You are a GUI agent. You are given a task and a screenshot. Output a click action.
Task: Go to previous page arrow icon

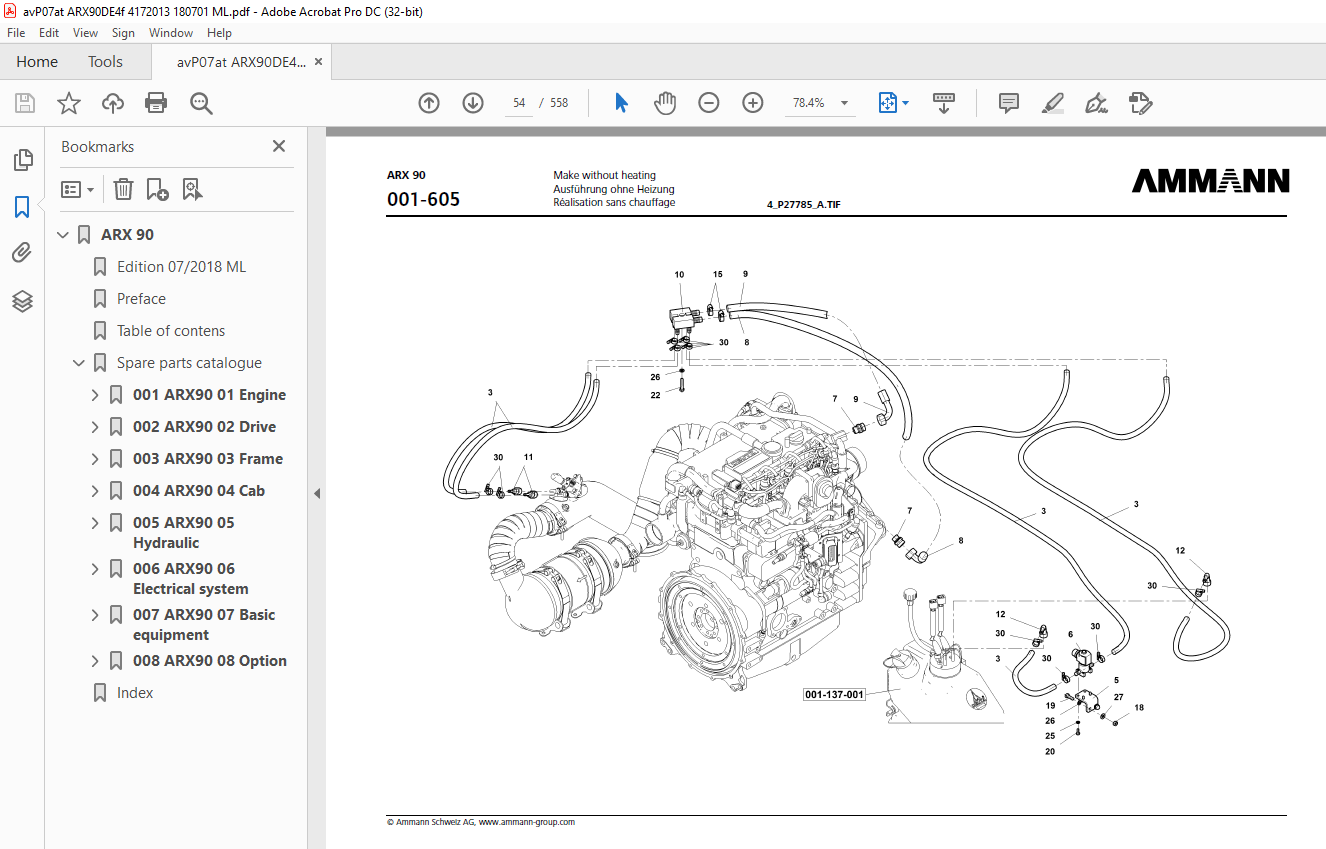(429, 103)
